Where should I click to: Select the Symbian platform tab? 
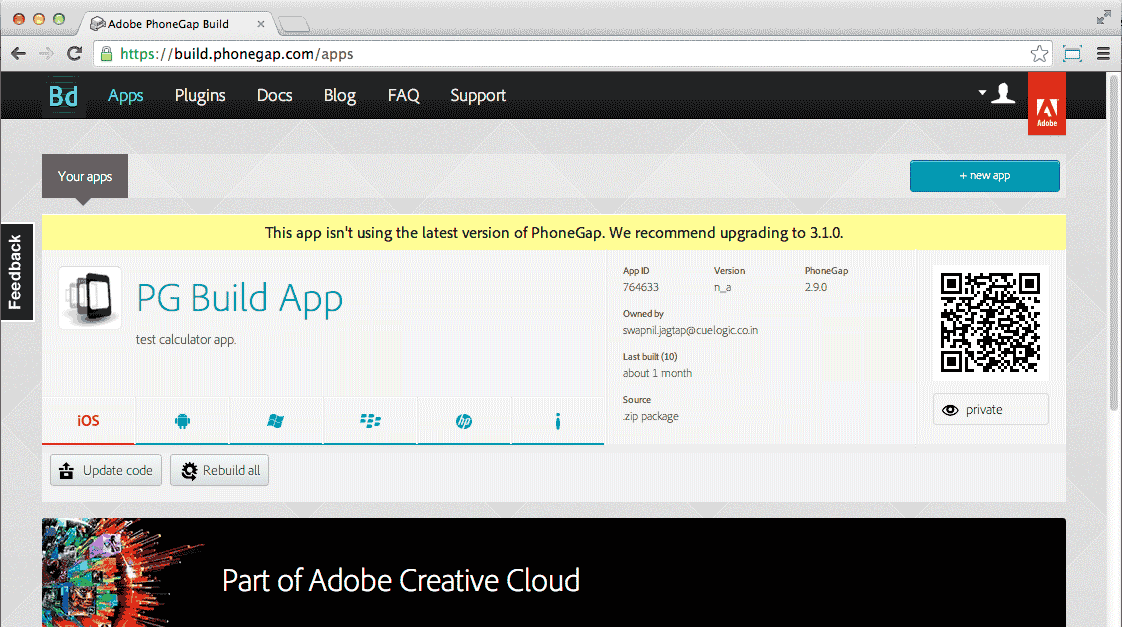pos(557,421)
